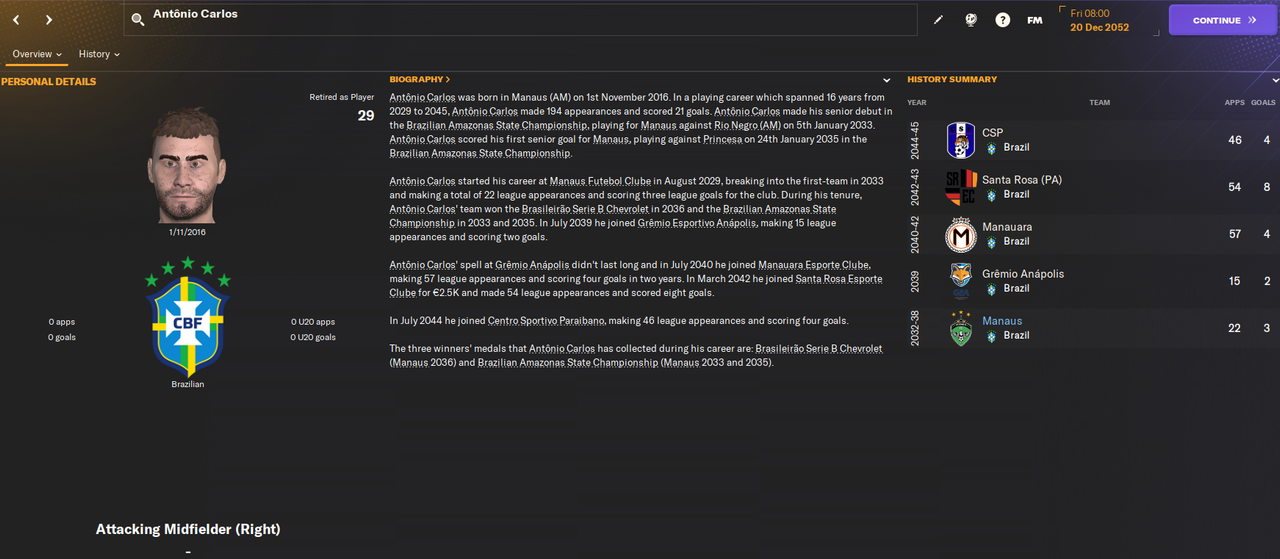Click Brazil flag under CSP
This screenshot has width=1280, height=559.
(x=991, y=148)
